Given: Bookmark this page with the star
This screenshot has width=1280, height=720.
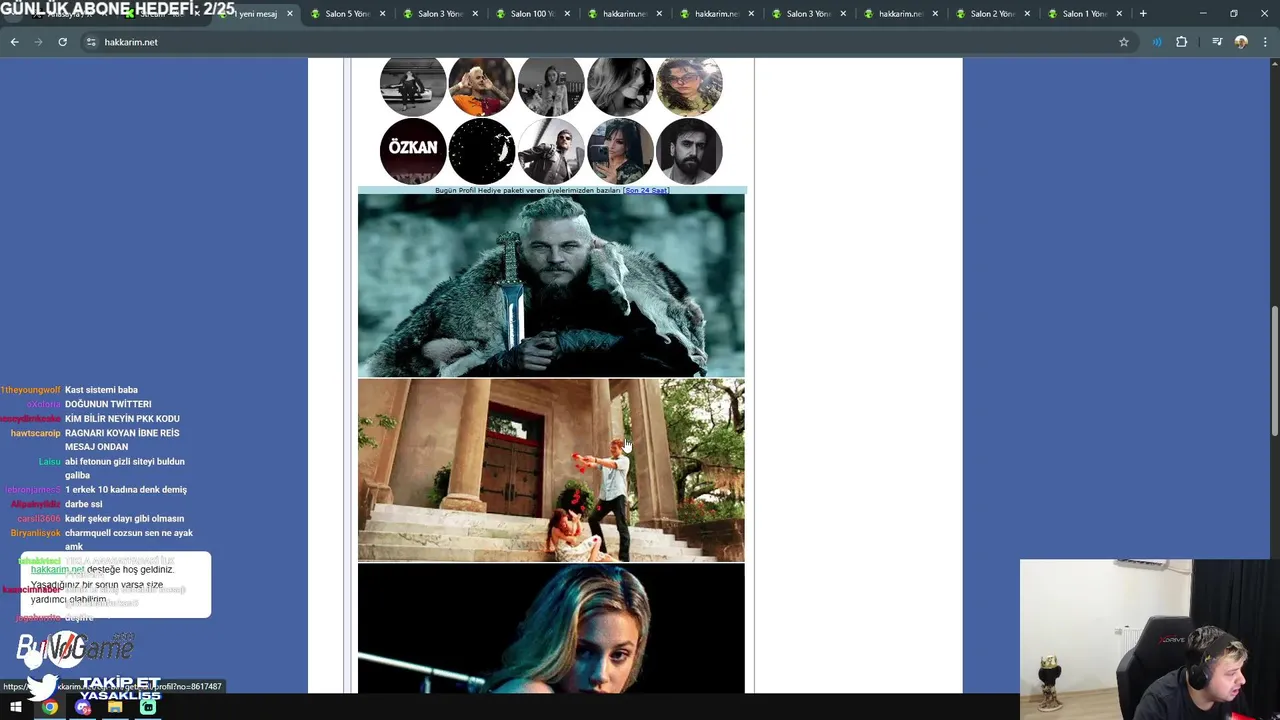Looking at the screenshot, I should click(1123, 42).
